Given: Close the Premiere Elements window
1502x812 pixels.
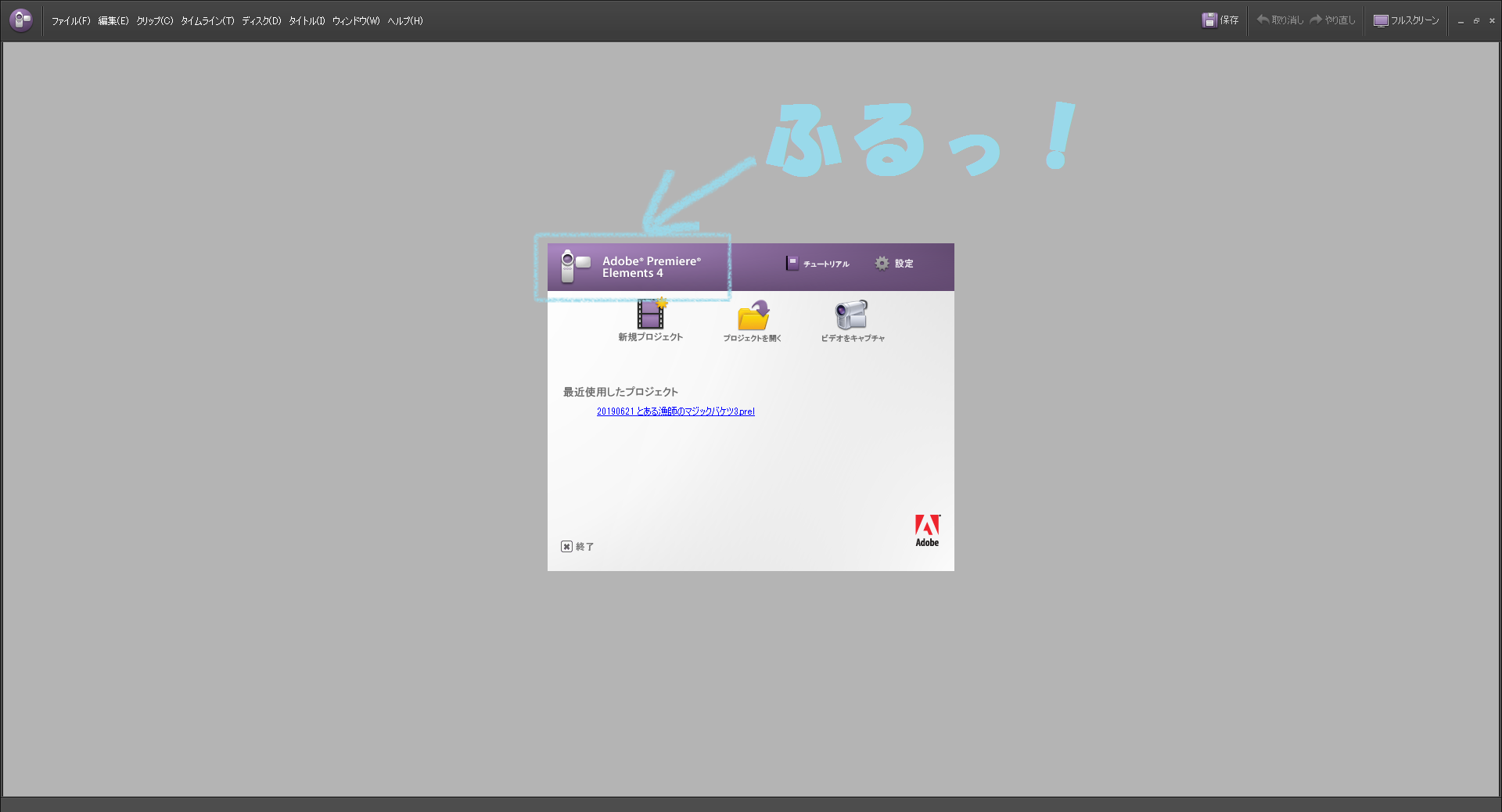Looking at the screenshot, I should coord(1492,21).
